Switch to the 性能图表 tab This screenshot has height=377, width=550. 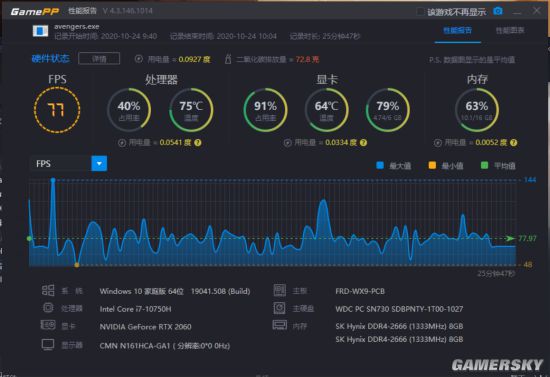click(x=510, y=31)
